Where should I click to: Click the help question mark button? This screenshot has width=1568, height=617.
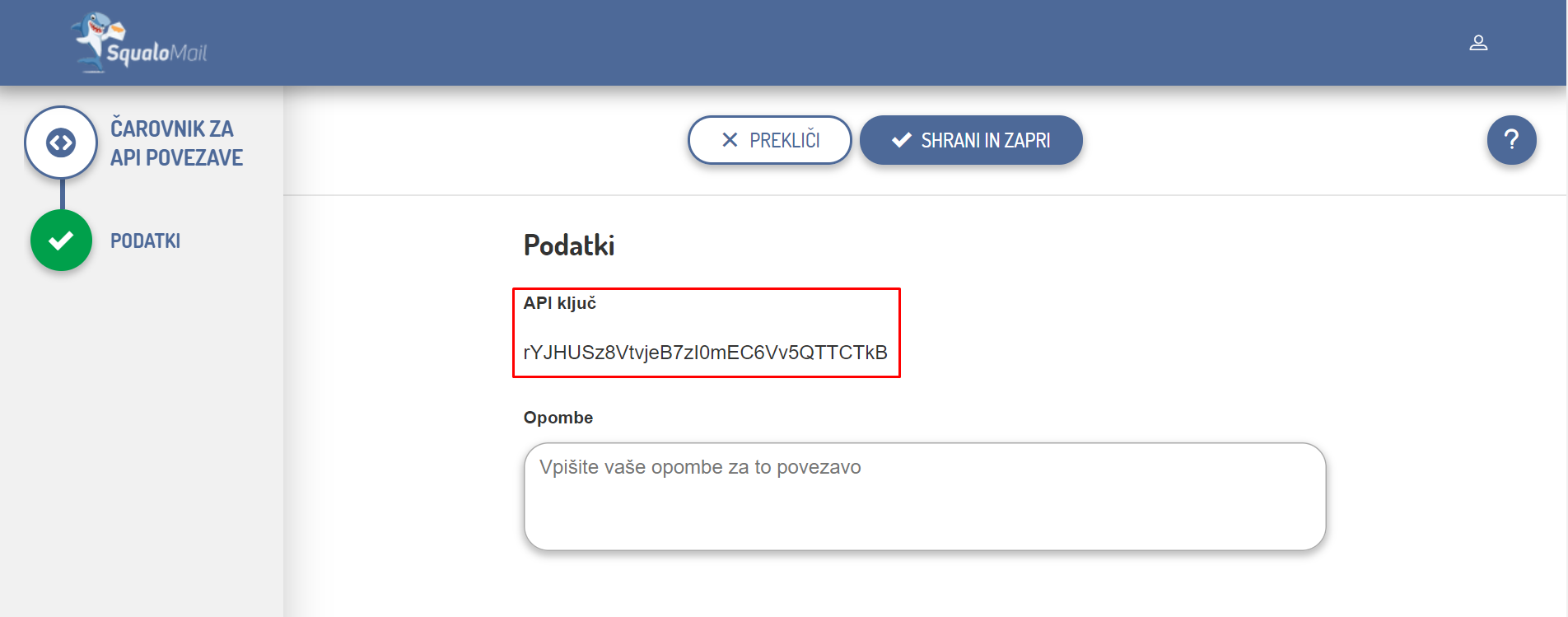[x=1511, y=140]
